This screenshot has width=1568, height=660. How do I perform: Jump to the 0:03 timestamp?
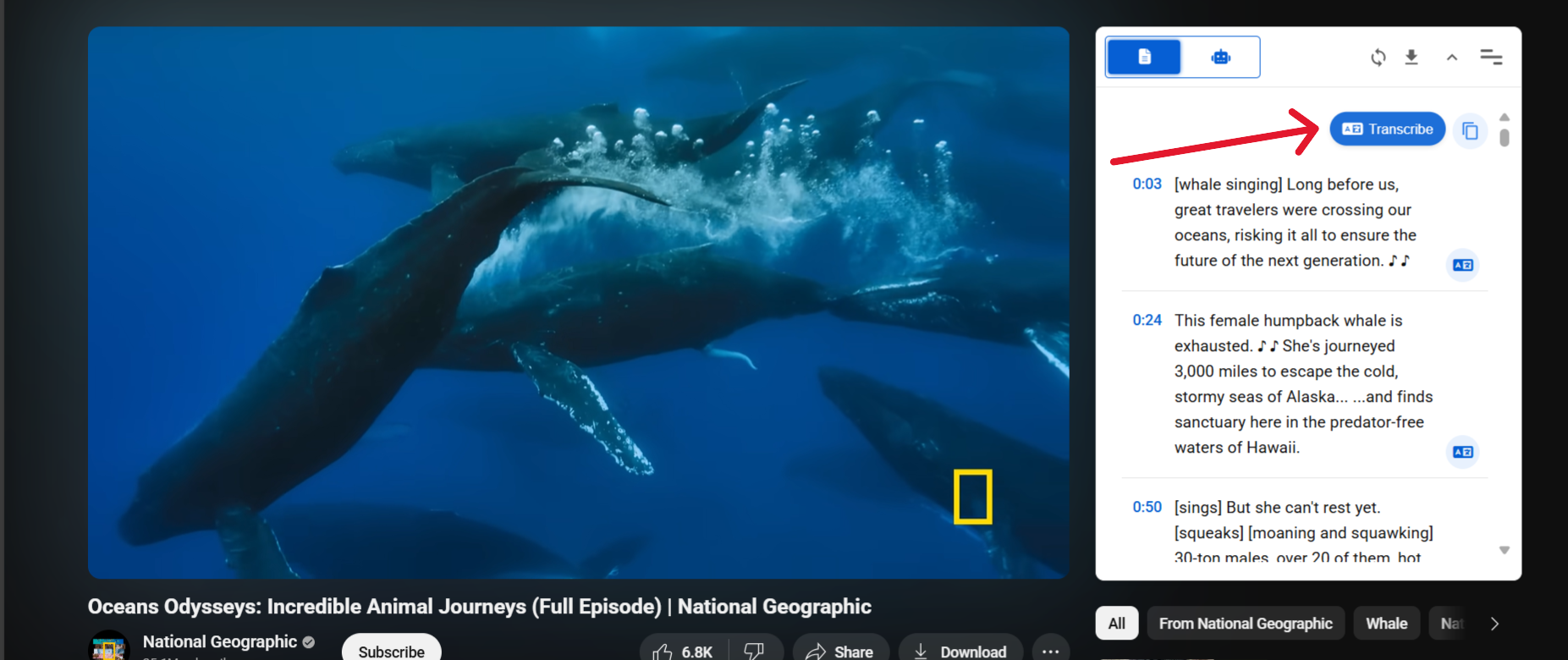pyautogui.click(x=1147, y=184)
